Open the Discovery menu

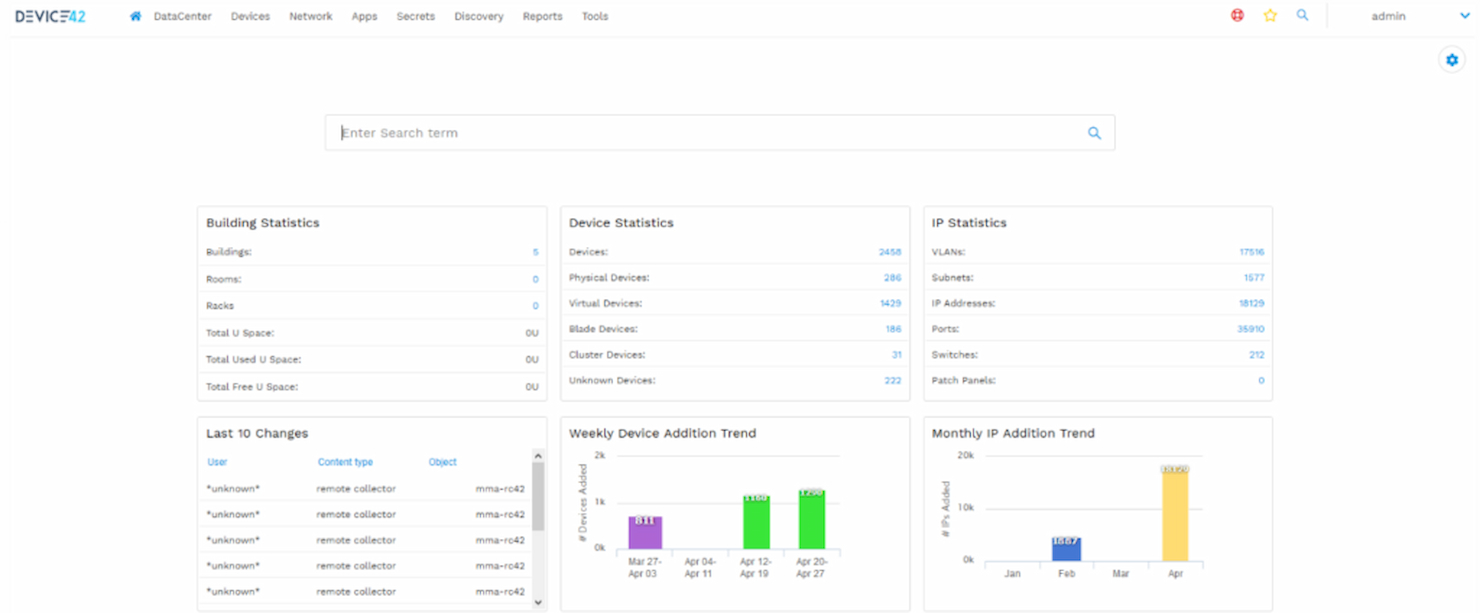479,16
